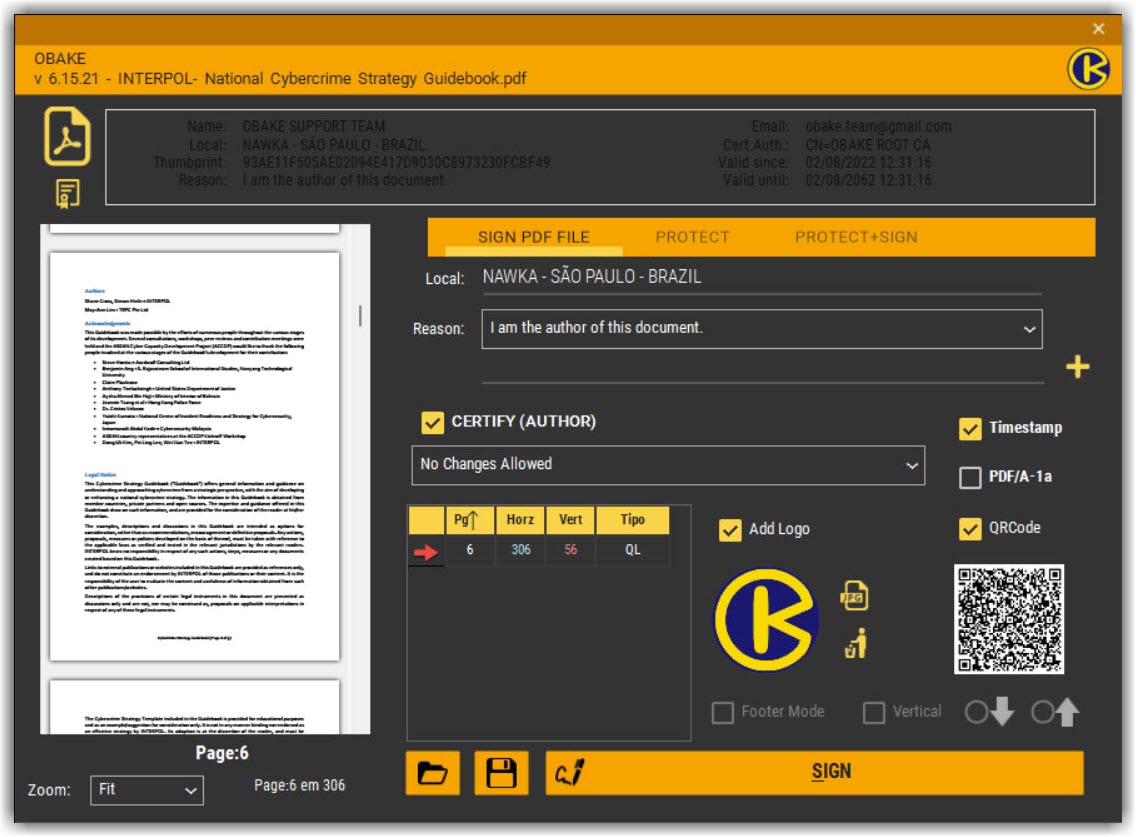
Task: Toggle the Timestamp checkbox
Action: point(970,428)
